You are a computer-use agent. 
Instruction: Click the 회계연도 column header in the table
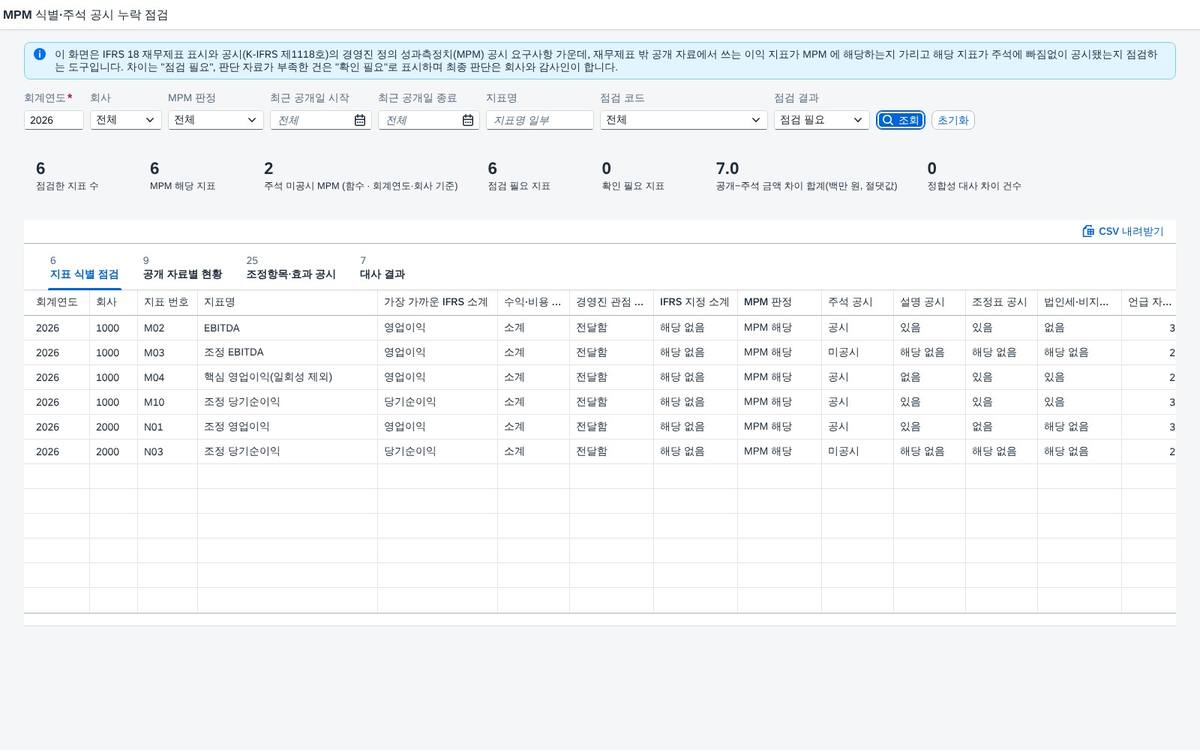click(57, 302)
